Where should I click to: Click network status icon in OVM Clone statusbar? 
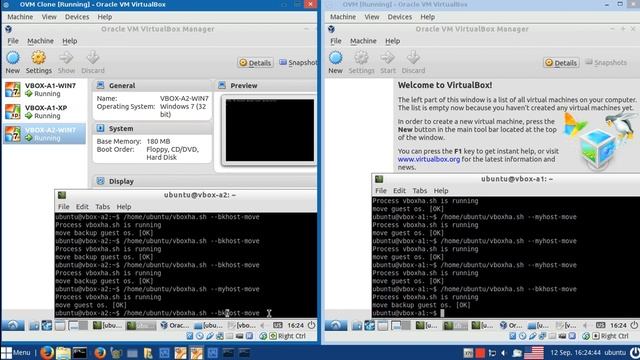[x=220, y=336]
